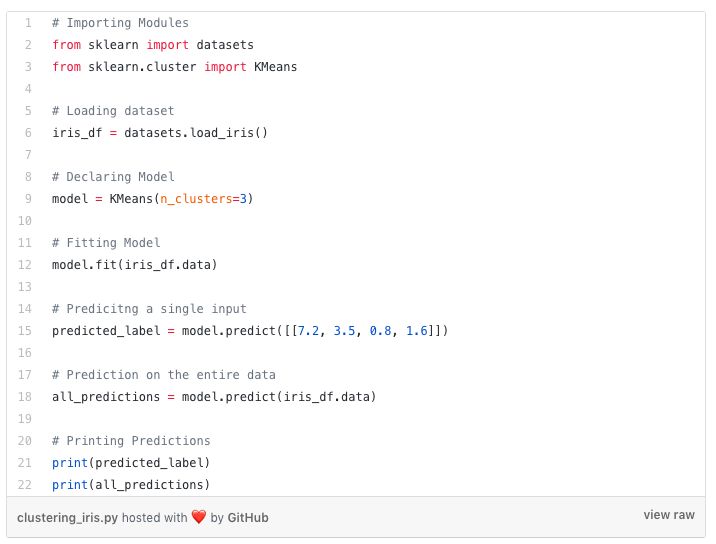Click line number 9
Screen dimensions: 716x544
point(28,199)
